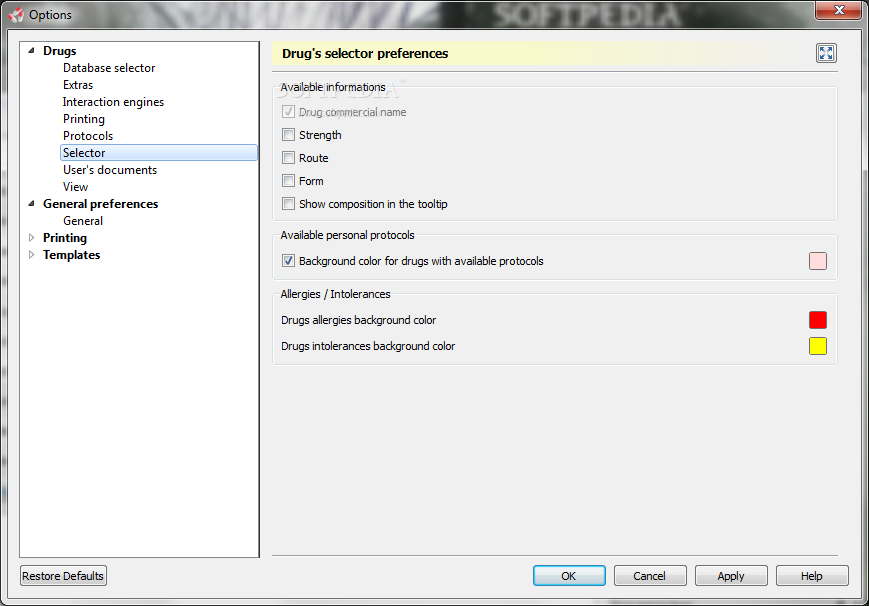
Task: Enable the Form checkbox
Action: pyautogui.click(x=288, y=181)
